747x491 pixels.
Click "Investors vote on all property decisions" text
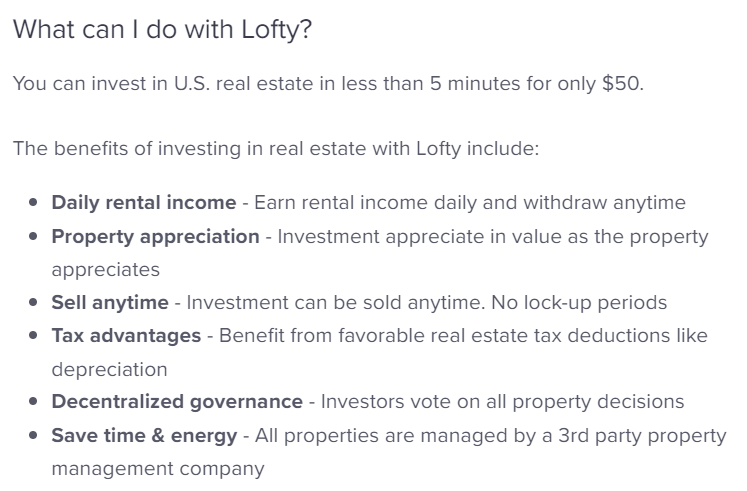503,402
